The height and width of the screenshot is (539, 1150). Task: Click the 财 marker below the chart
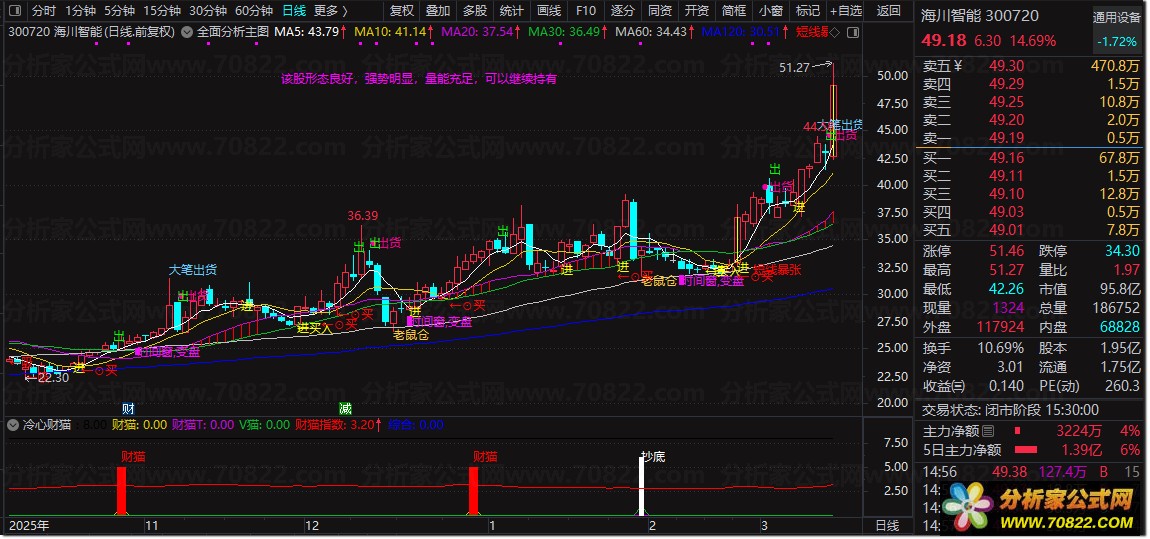[128, 408]
